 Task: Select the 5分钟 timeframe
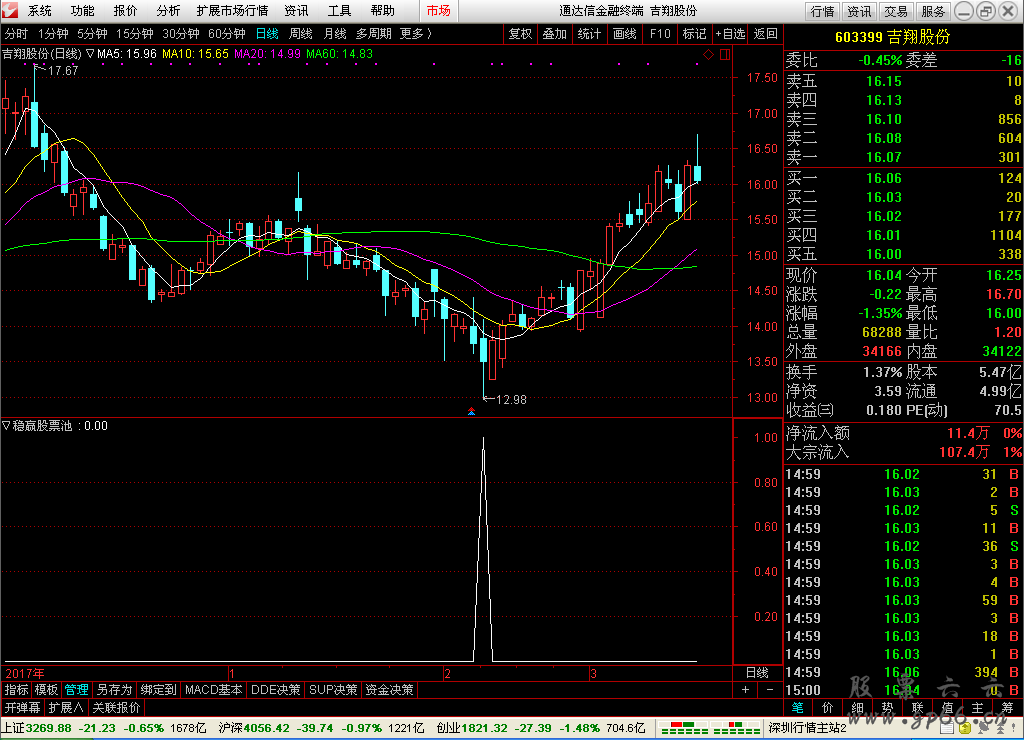pyautogui.click(x=93, y=33)
